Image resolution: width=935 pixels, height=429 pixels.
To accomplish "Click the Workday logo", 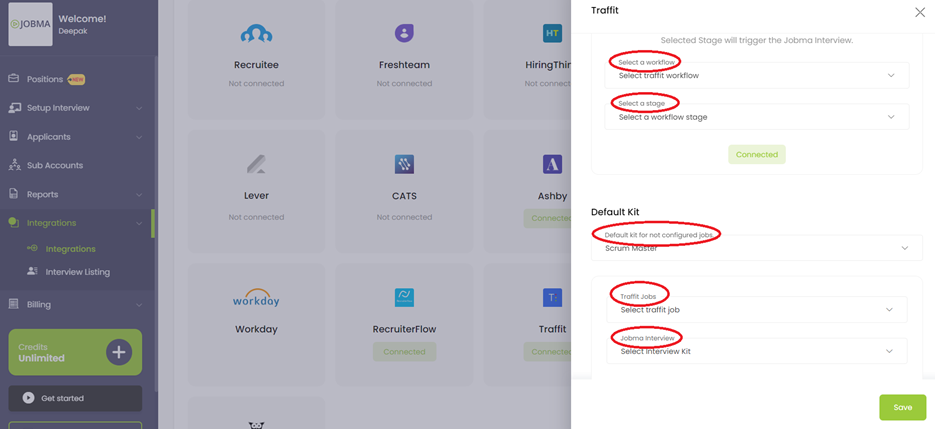I will coord(256,298).
